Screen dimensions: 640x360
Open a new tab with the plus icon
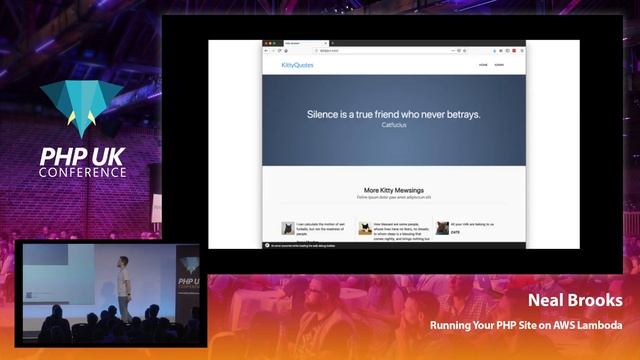click(333, 43)
